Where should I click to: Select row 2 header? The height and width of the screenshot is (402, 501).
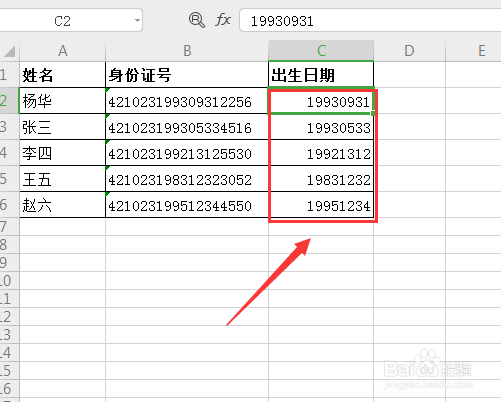pyautogui.click(x=9, y=100)
